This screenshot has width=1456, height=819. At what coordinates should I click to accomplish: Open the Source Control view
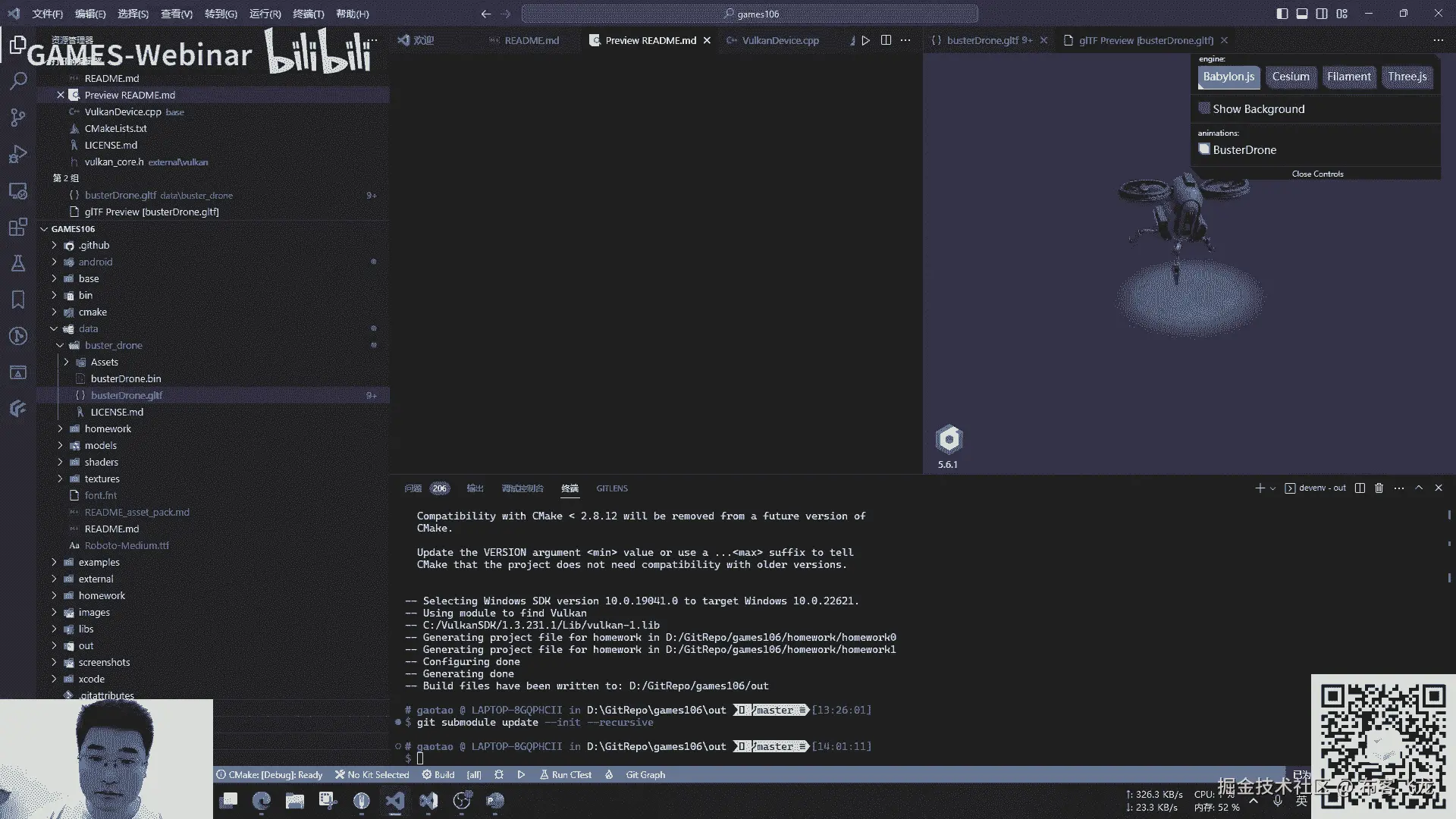pos(18,117)
